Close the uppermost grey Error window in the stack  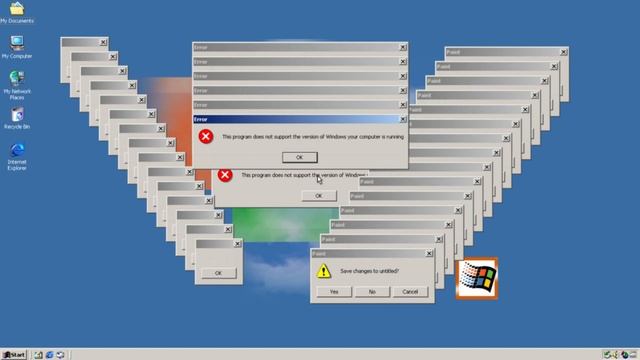403,47
